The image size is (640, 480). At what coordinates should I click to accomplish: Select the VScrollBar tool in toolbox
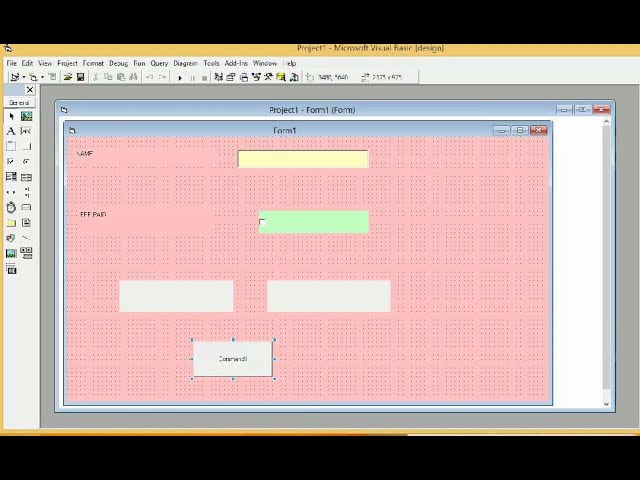click(26, 192)
